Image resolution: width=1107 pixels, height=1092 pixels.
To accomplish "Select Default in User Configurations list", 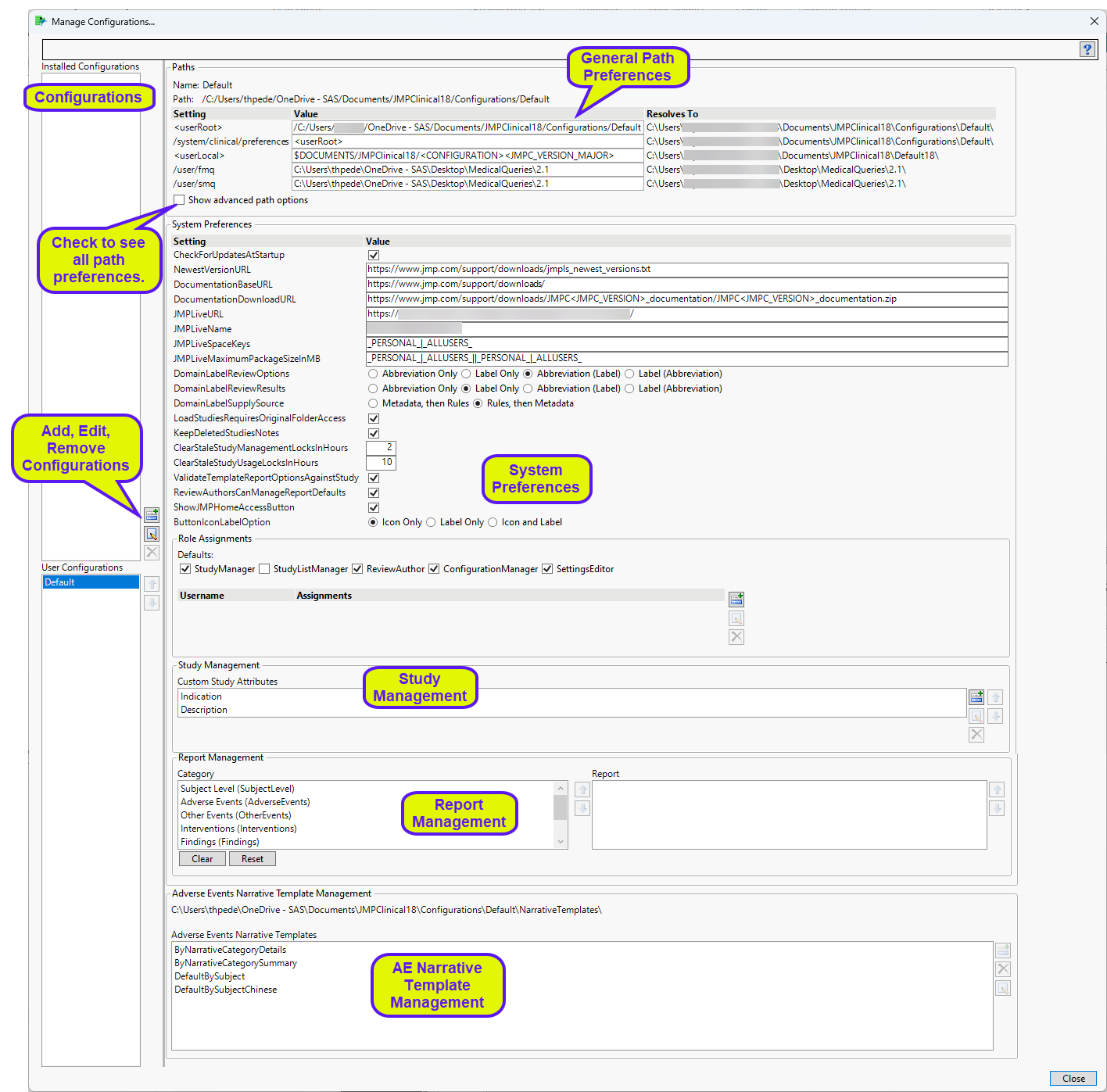I will click(90, 582).
